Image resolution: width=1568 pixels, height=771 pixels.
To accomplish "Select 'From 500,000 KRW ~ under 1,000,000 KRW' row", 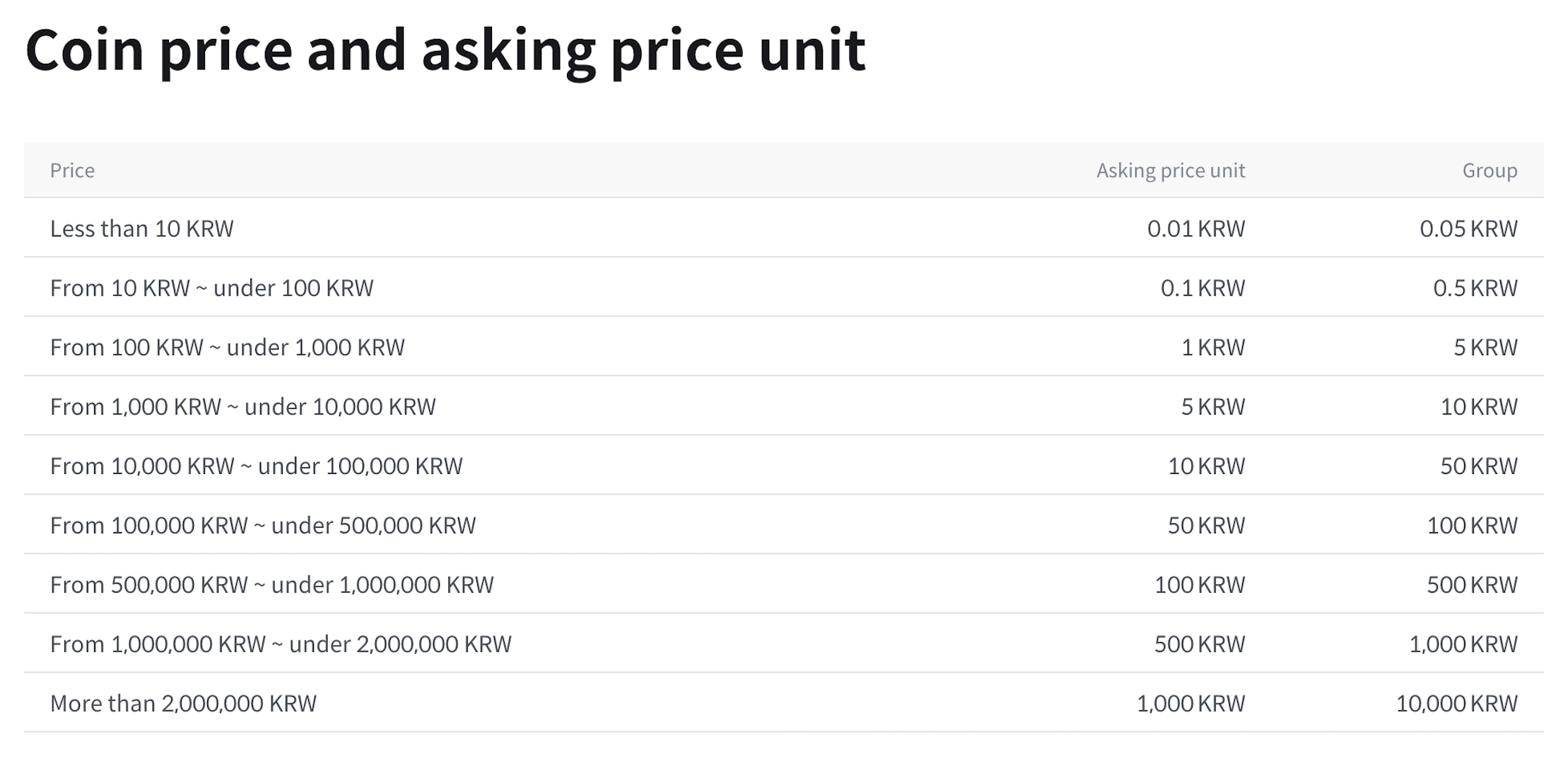I will click(271, 585).
